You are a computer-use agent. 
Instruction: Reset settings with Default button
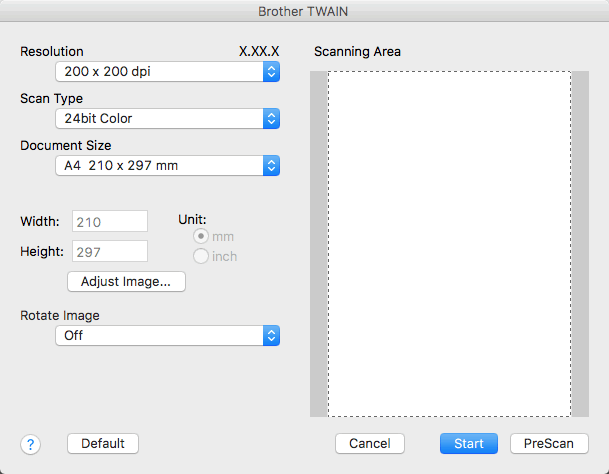pos(103,444)
